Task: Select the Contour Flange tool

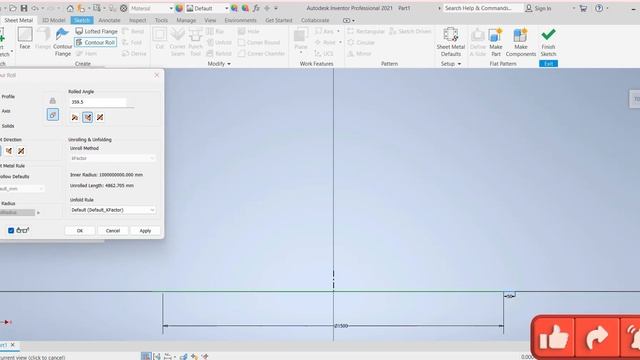Action: [x=62, y=42]
